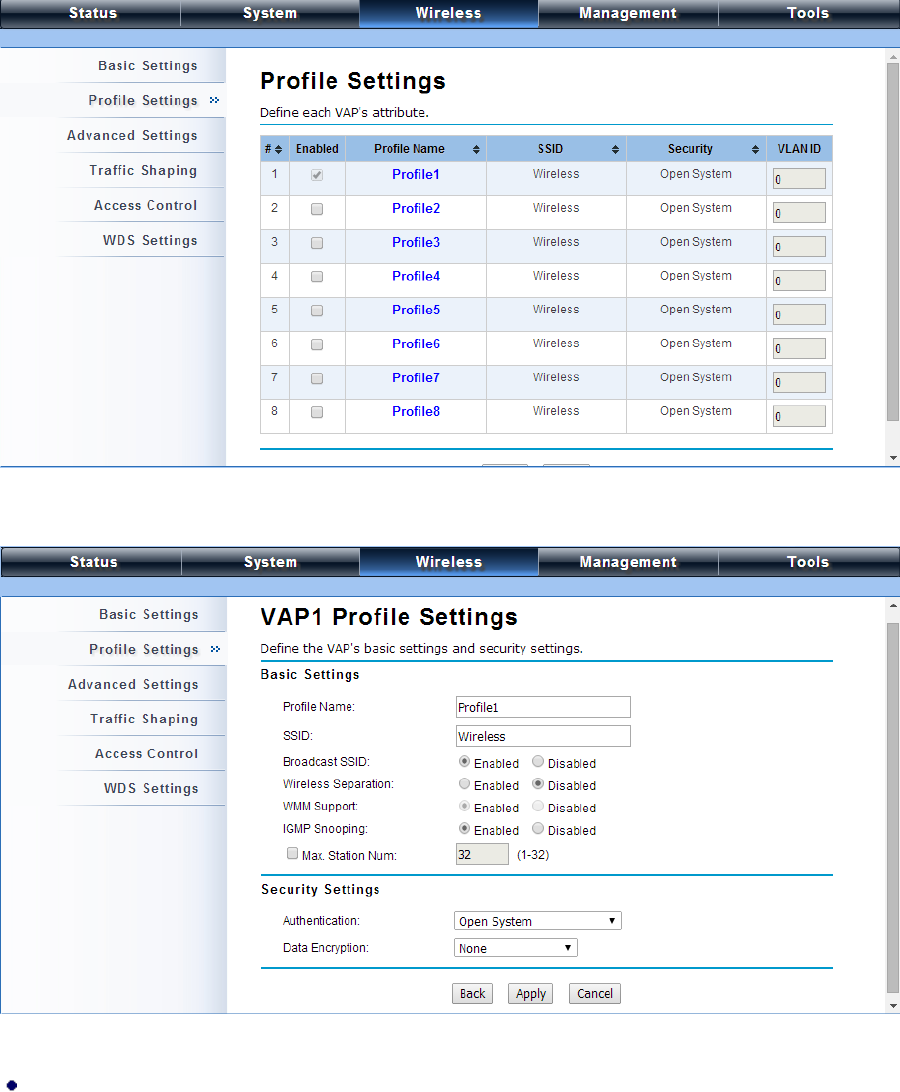Enable checkbox for Profile3 row
The height and width of the screenshot is (1092, 900).
click(317, 243)
